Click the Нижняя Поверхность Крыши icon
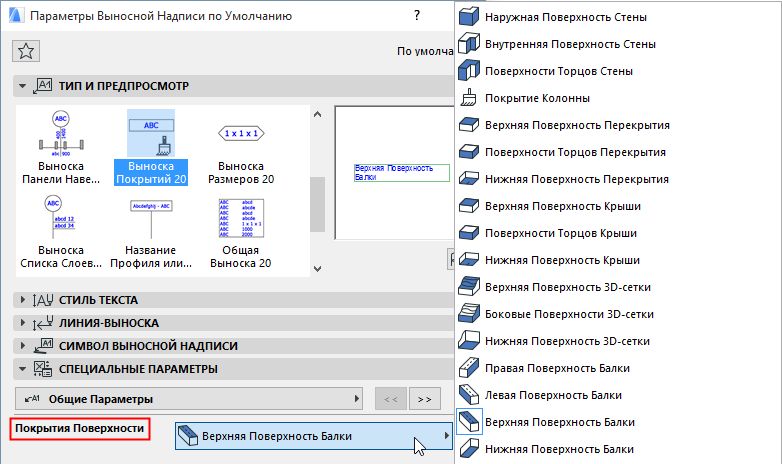 click(469, 259)
